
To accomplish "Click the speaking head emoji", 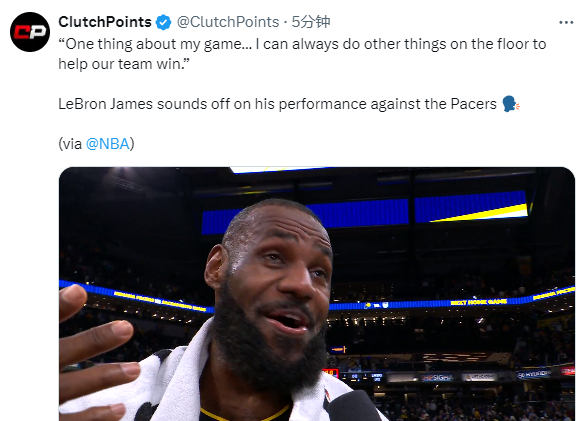I will point(510,104).
